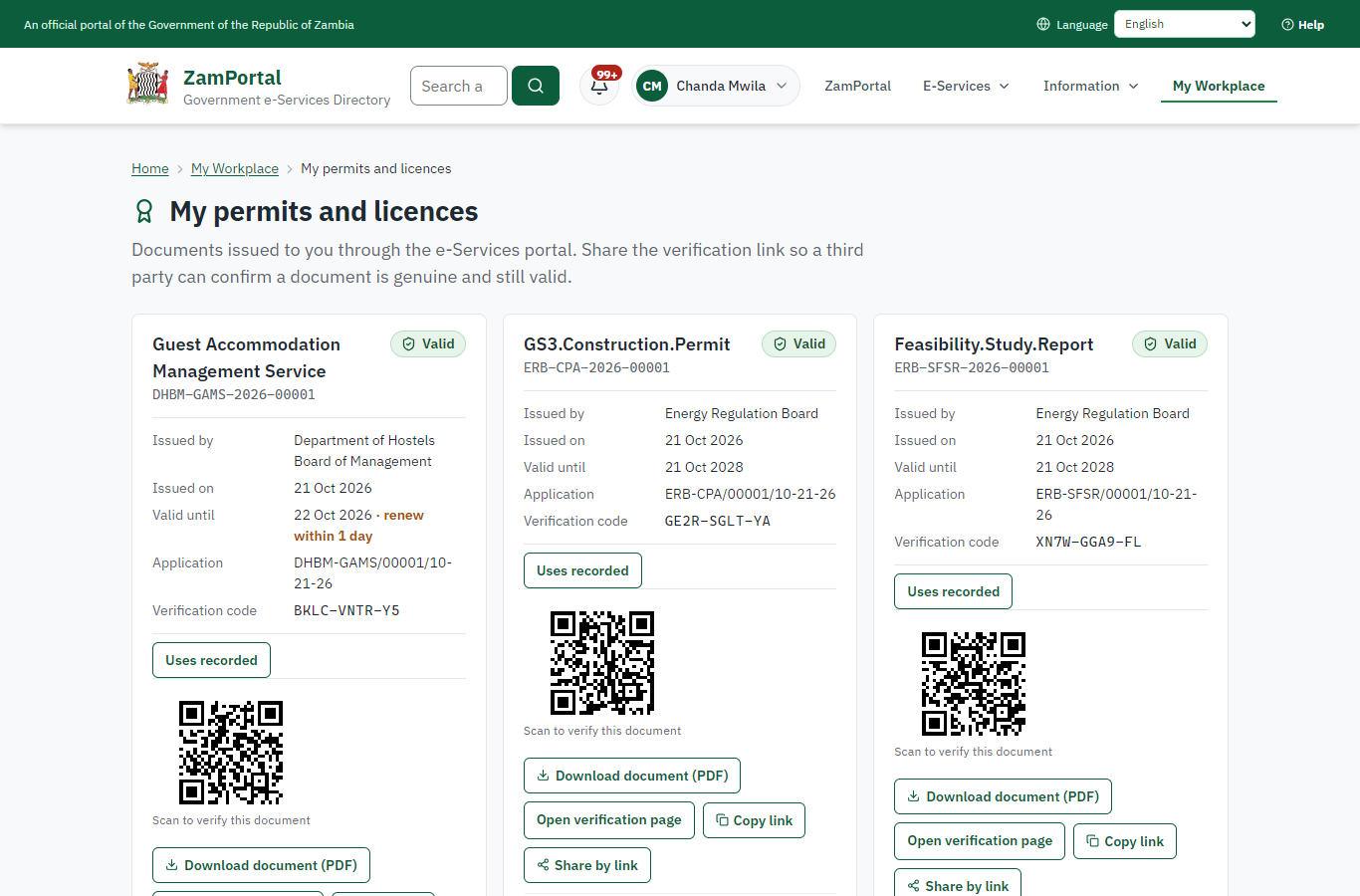Screen dimensions: 1360x896
Task: Share GS3.Construction.Permit by link
Action: [x=587, y=865]
